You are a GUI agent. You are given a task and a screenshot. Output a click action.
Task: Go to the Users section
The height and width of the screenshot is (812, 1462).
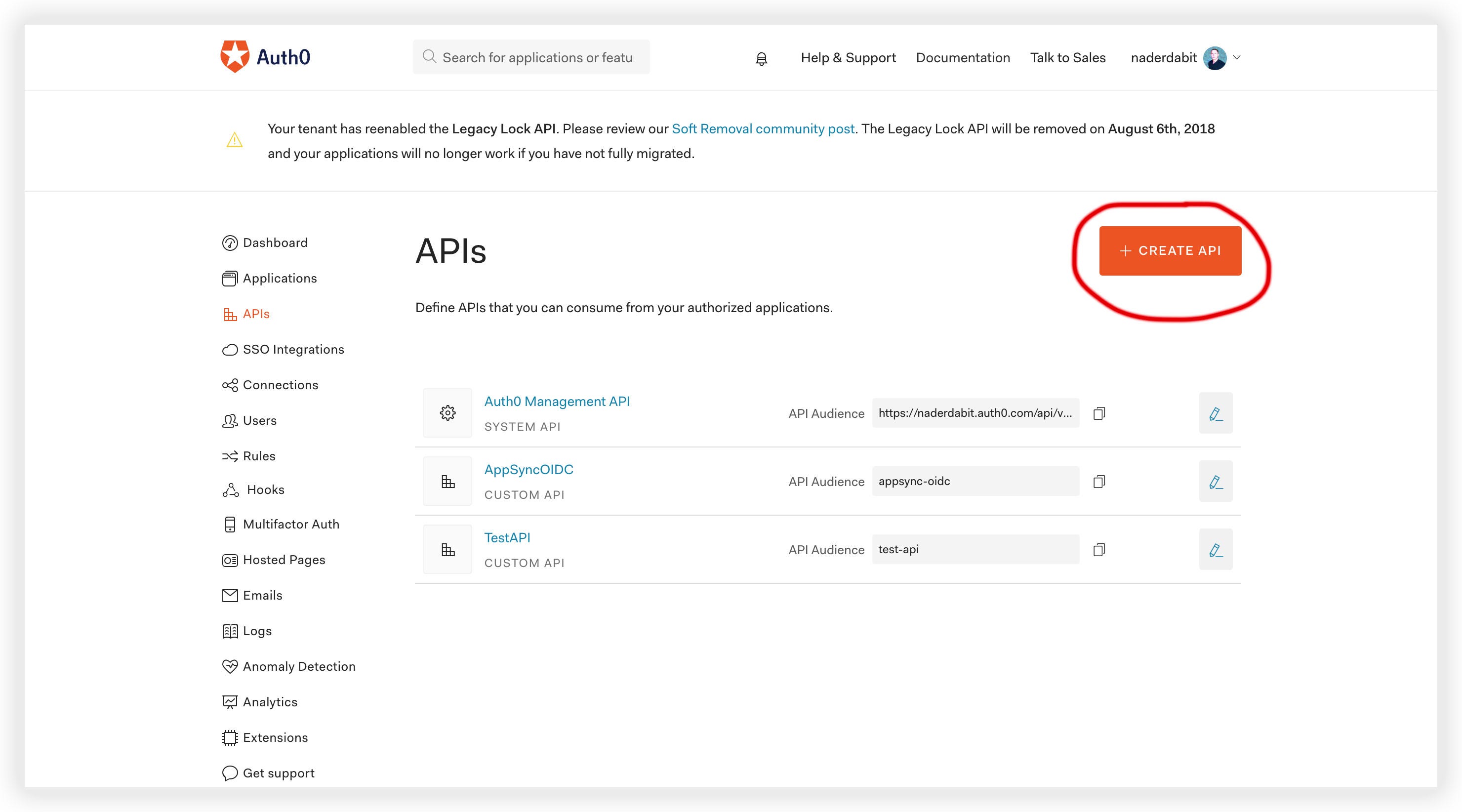click(250, 421)
